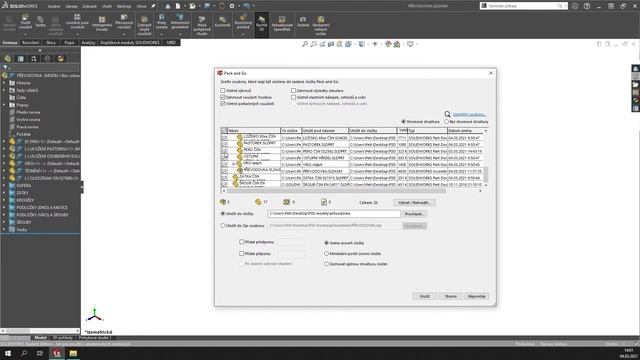
Task: Open dropdown arrow under Rozložený pohled
Action: click(x=243, y=34)
